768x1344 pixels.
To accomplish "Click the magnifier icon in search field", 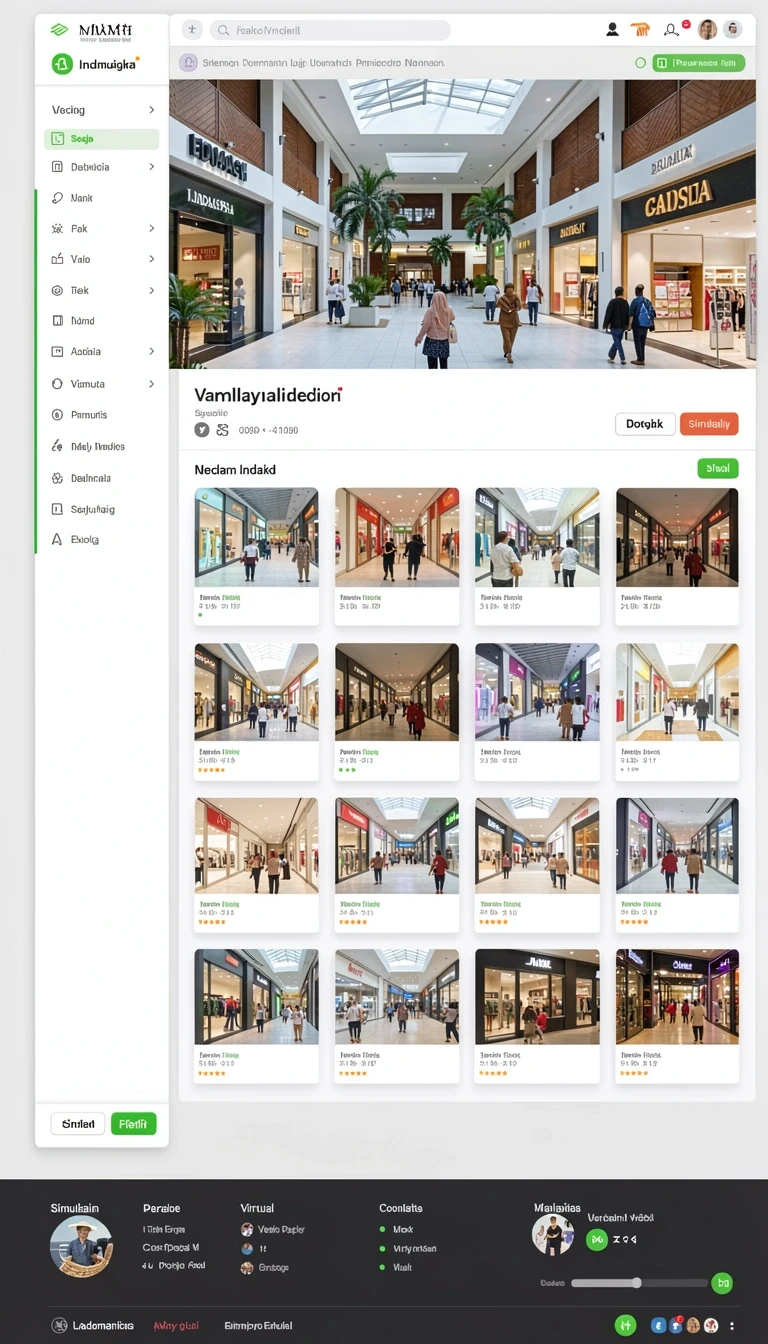I will [223, 31].
